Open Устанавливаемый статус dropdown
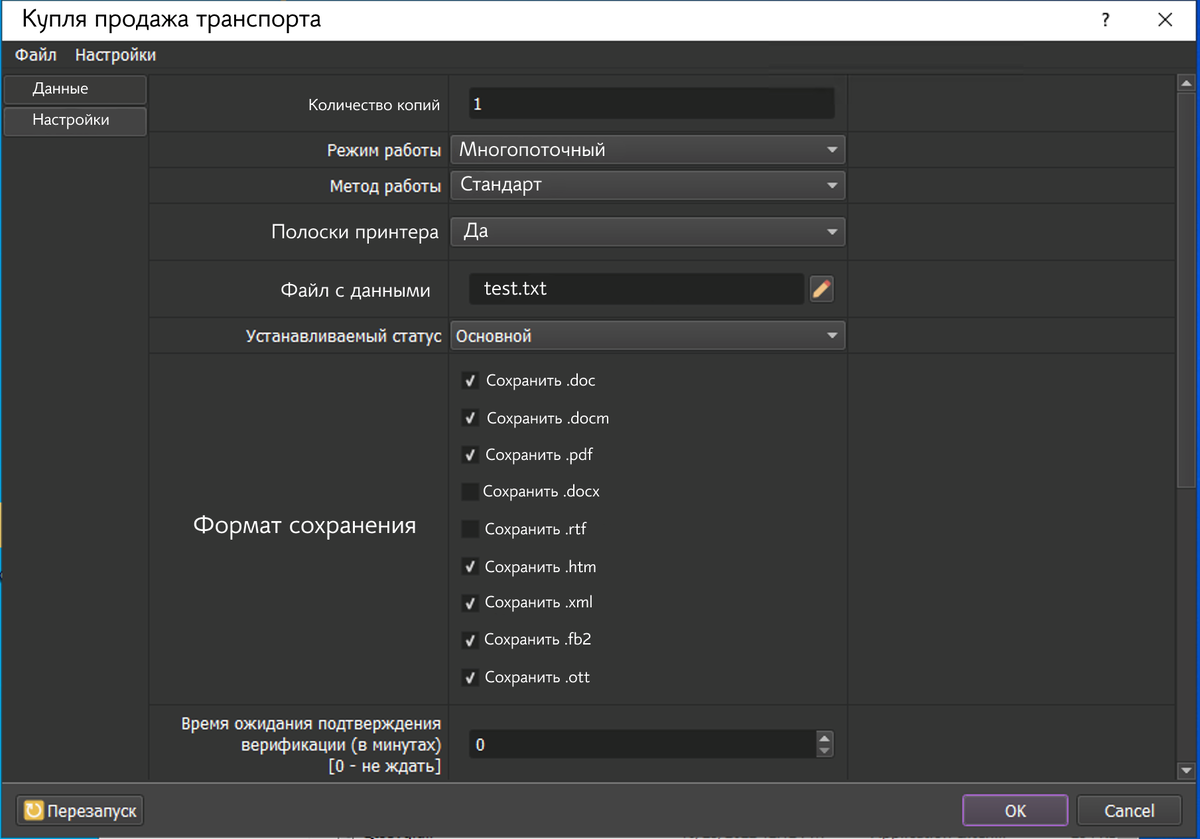Screen dimensions: 1200x839 tap(648, 336)
